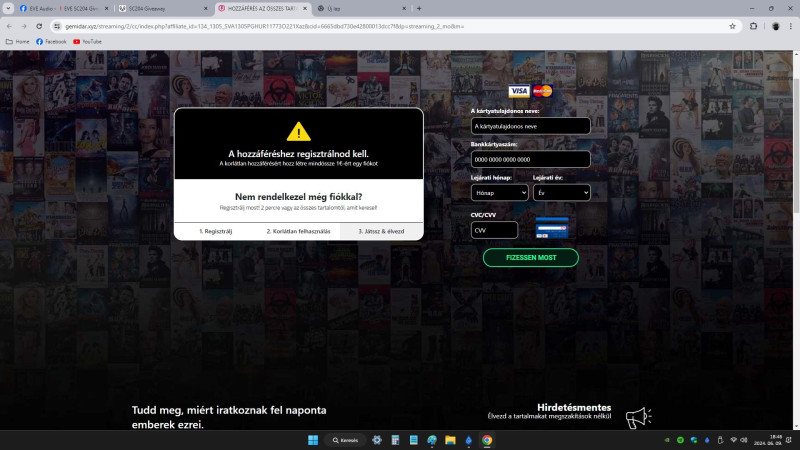Open a new browser tab with plus

(419, 8)
